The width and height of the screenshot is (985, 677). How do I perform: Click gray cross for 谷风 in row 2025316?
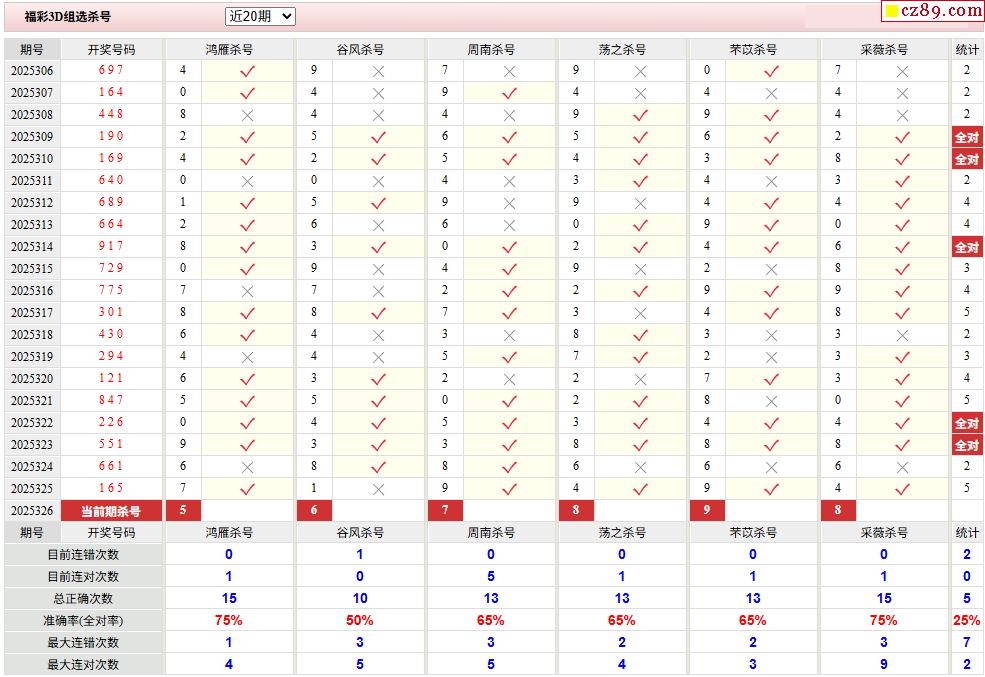378,291
